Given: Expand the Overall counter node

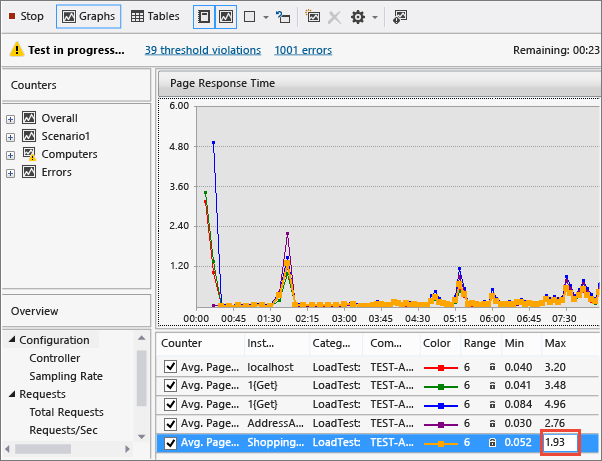Looking at the screenshot, I should pyautogui.click(x=10, y=119).
